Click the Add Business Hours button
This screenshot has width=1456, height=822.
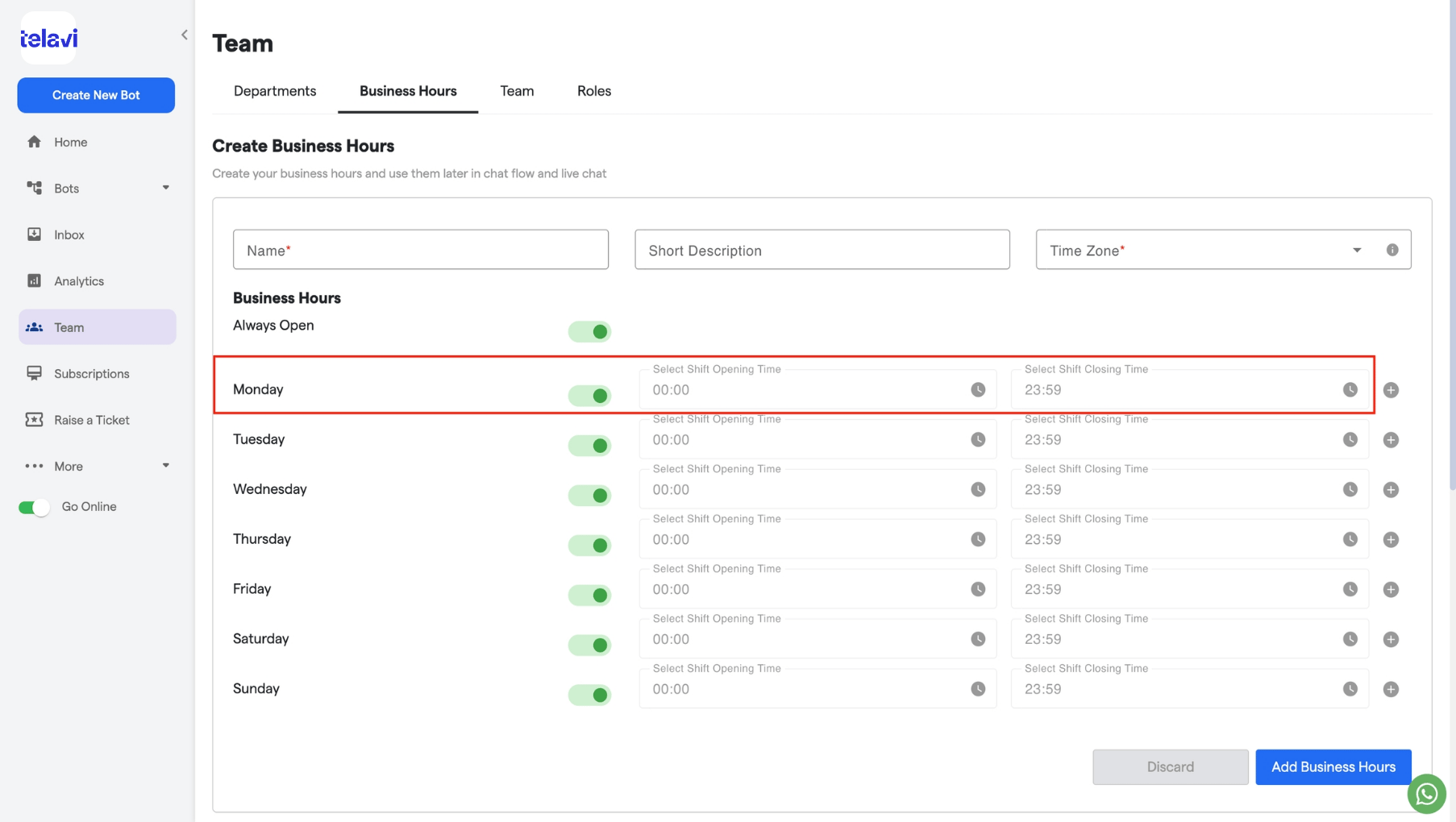click(1333, 766)
